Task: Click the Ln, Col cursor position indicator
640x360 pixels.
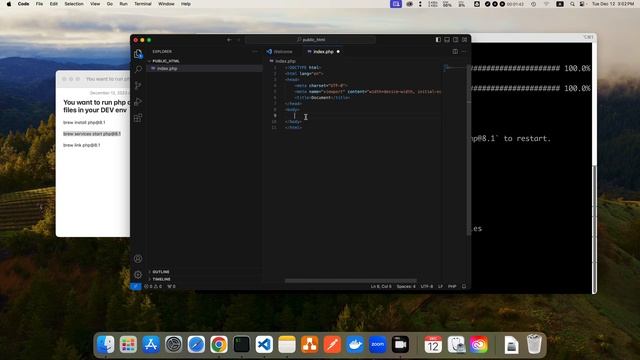Action: [381, 287]
